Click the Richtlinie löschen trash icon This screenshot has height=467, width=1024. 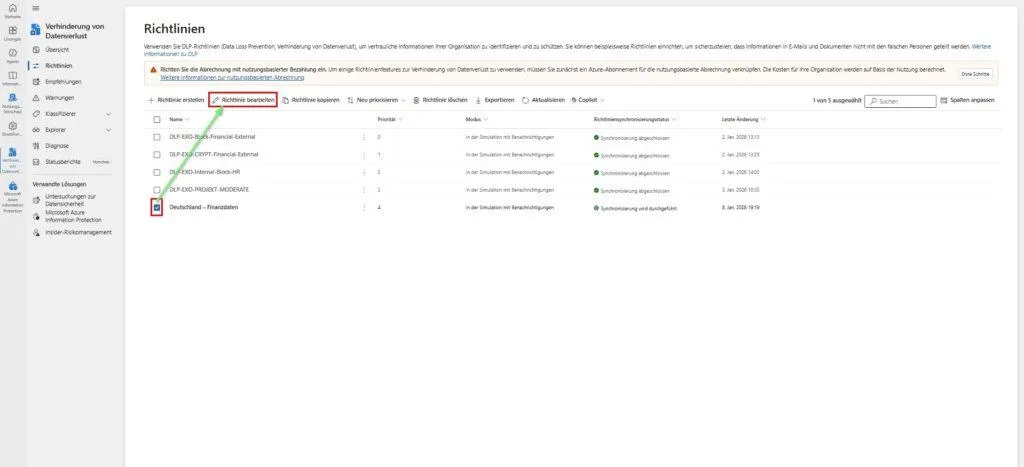[x=416, y=100]
